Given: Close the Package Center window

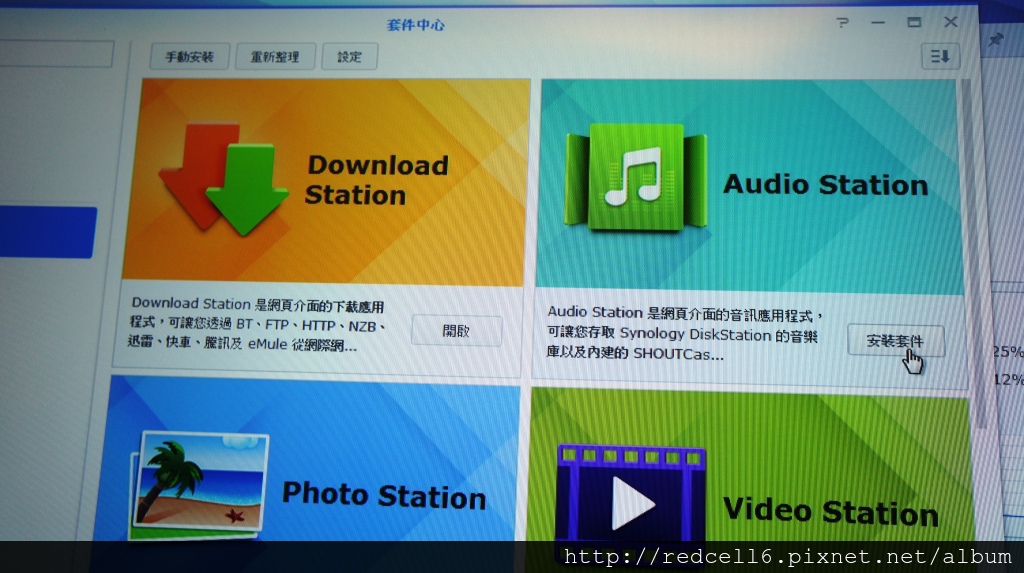Looking at the screenshot, I should pos(951,22).
